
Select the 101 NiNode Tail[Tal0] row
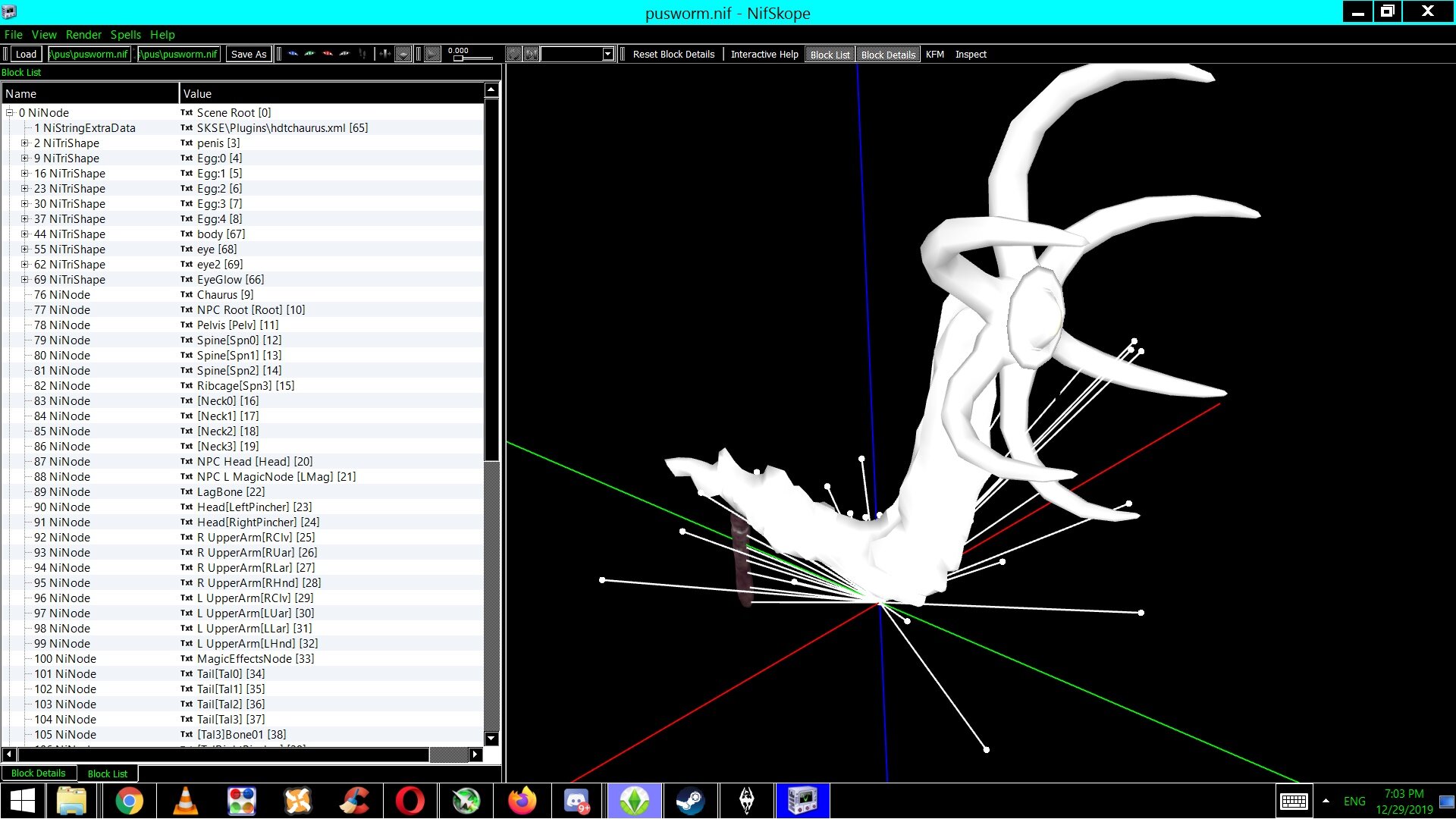tap(243, 674)
